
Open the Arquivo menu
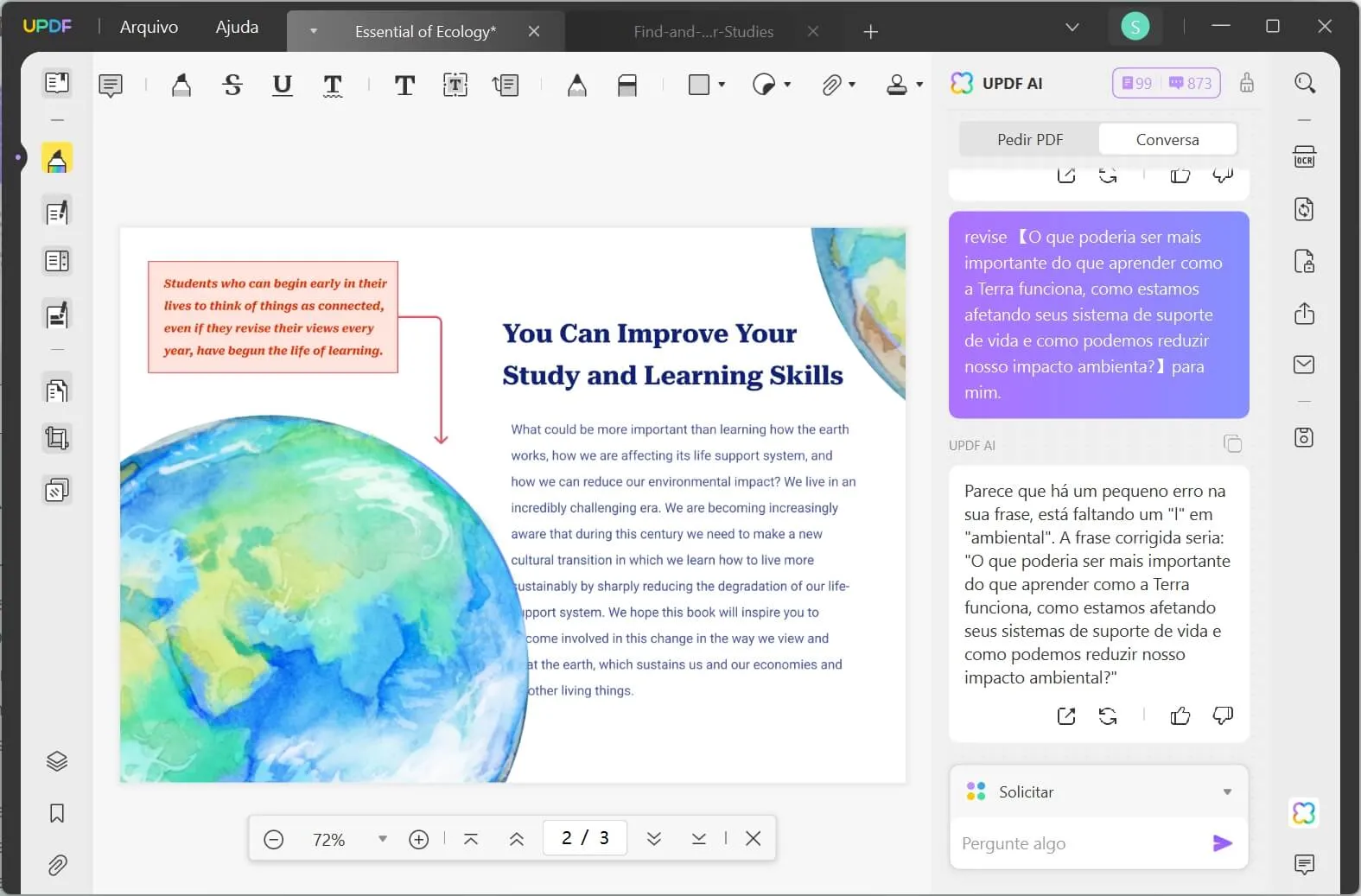click(149, 27)
